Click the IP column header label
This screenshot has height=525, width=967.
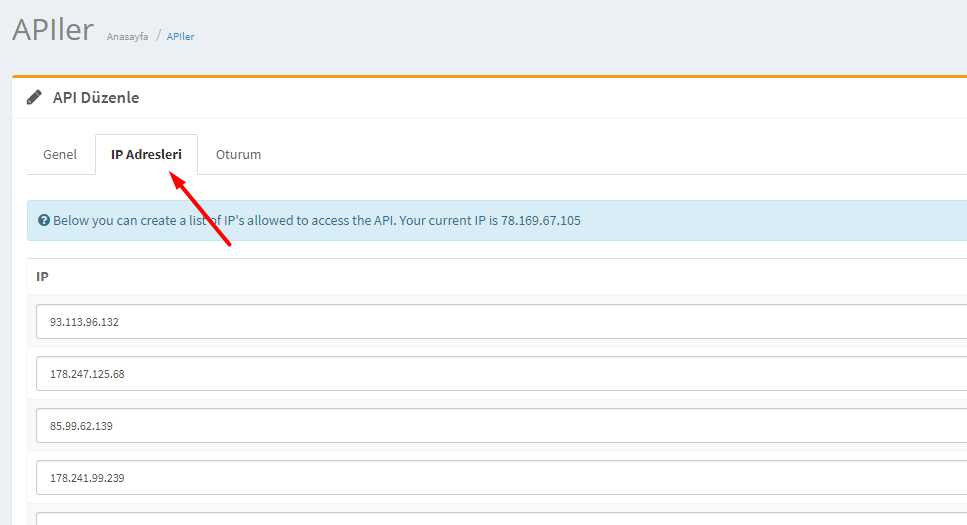point(42,276)
